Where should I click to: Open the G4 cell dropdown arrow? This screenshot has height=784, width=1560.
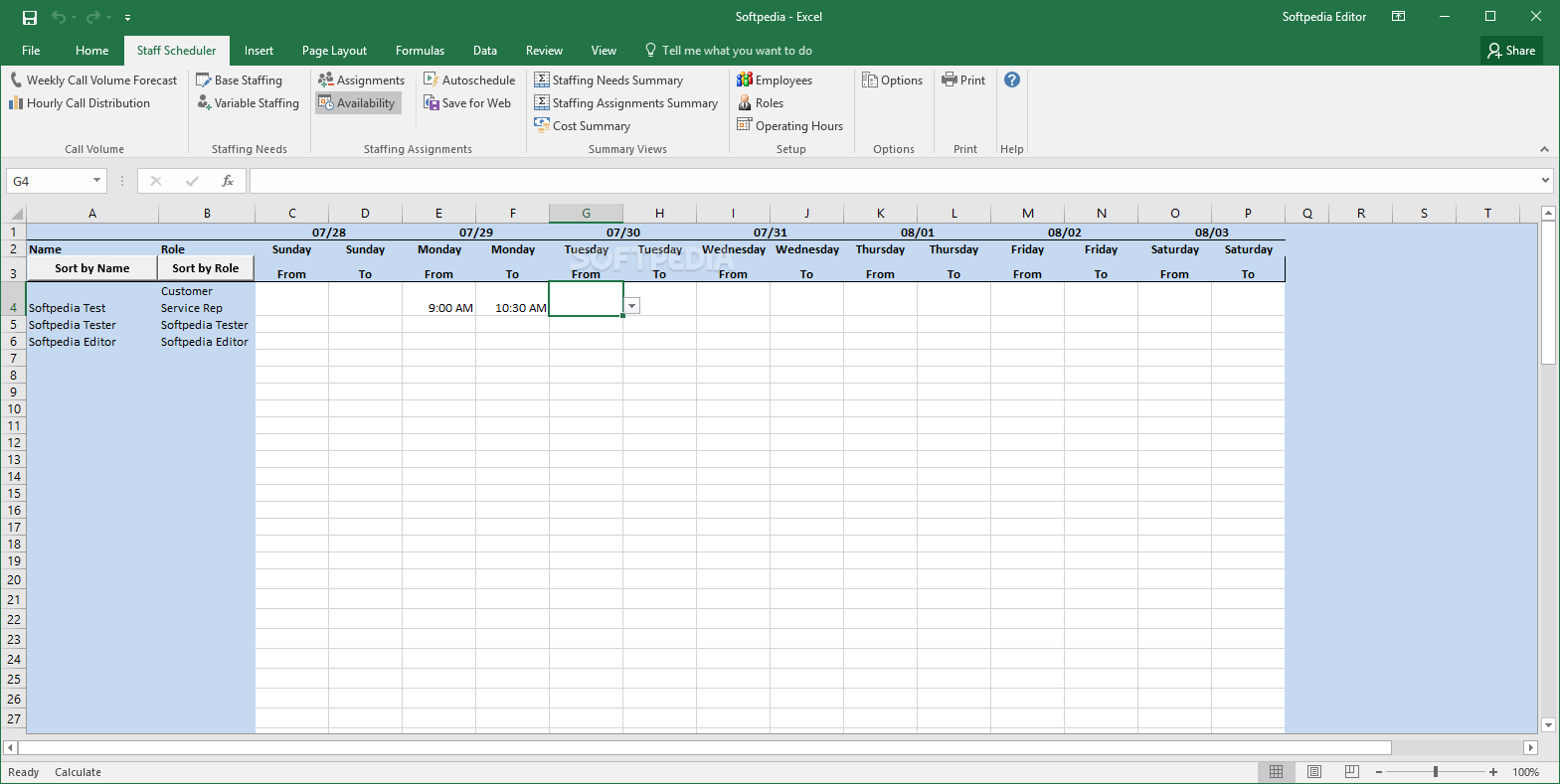(x=632, y=306)
